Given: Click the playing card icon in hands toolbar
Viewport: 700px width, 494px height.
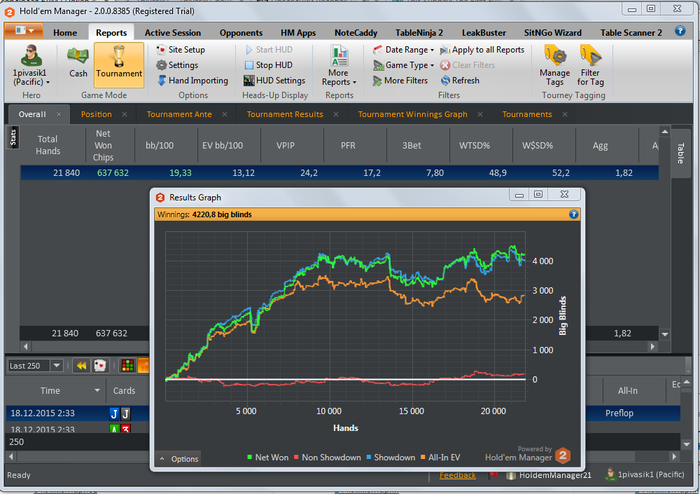Looking at the screenshot, I should (100, 365).
